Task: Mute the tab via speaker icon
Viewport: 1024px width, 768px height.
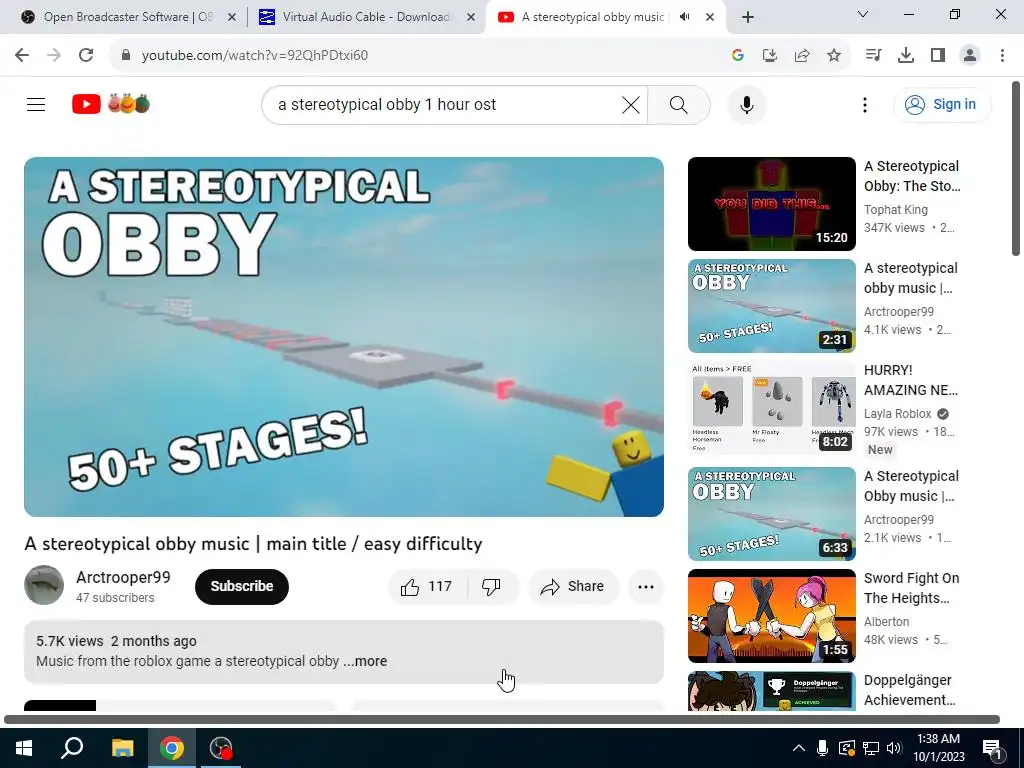Action: (x=684, y=17)
